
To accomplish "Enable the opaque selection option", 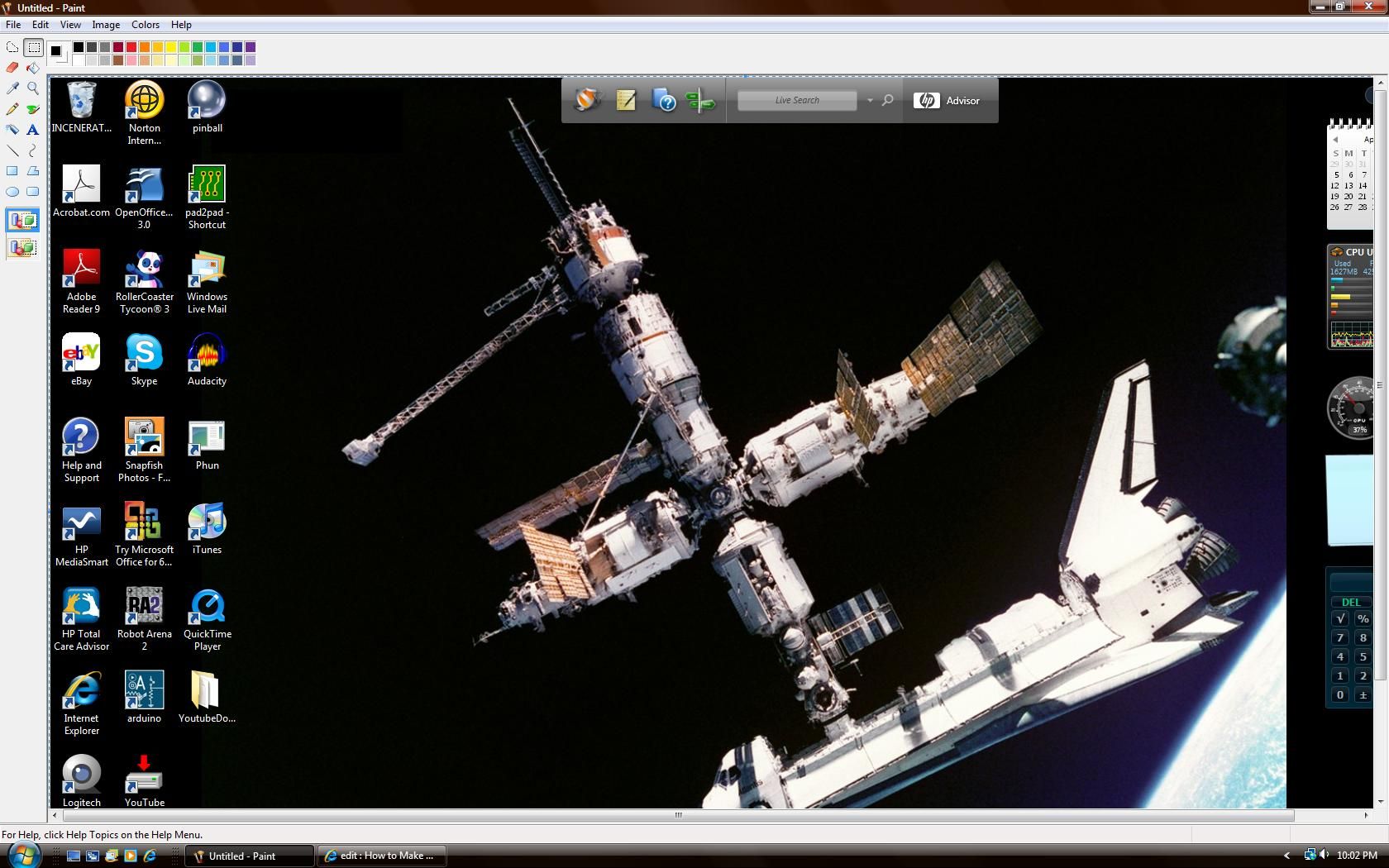I will pyautogui.click(x=23, y=221).
